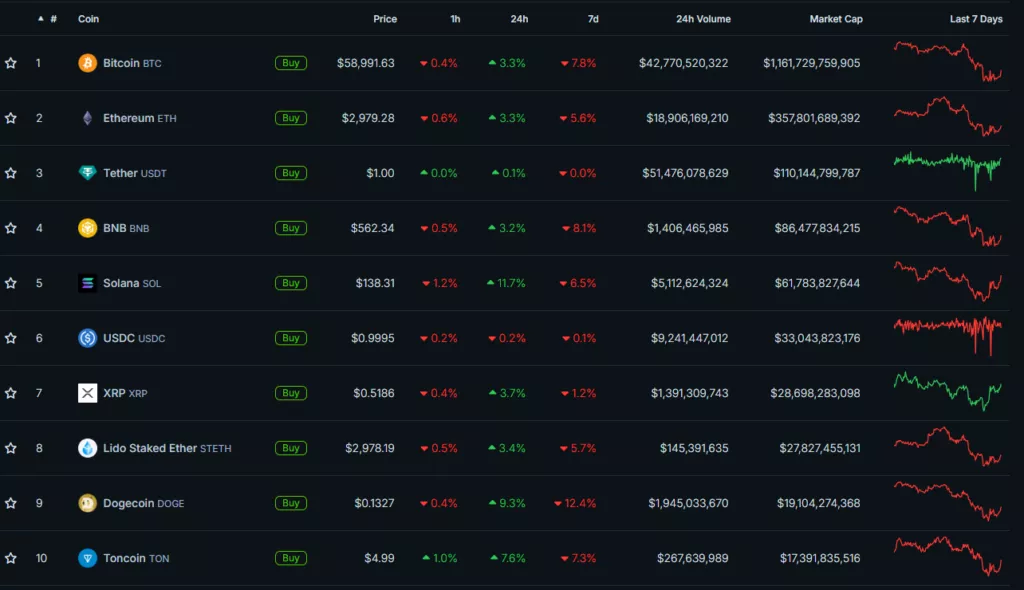Open the USDC coin page link
Screen dimensions: 1024x590
[x=134, y=338]
